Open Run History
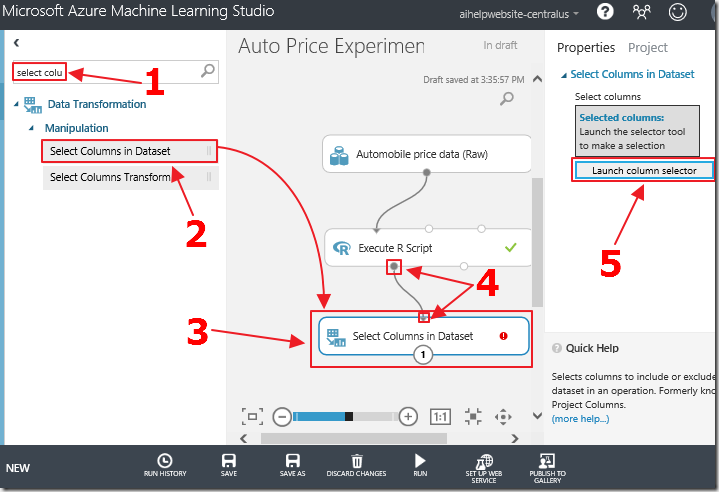 [x=165, y=465]
